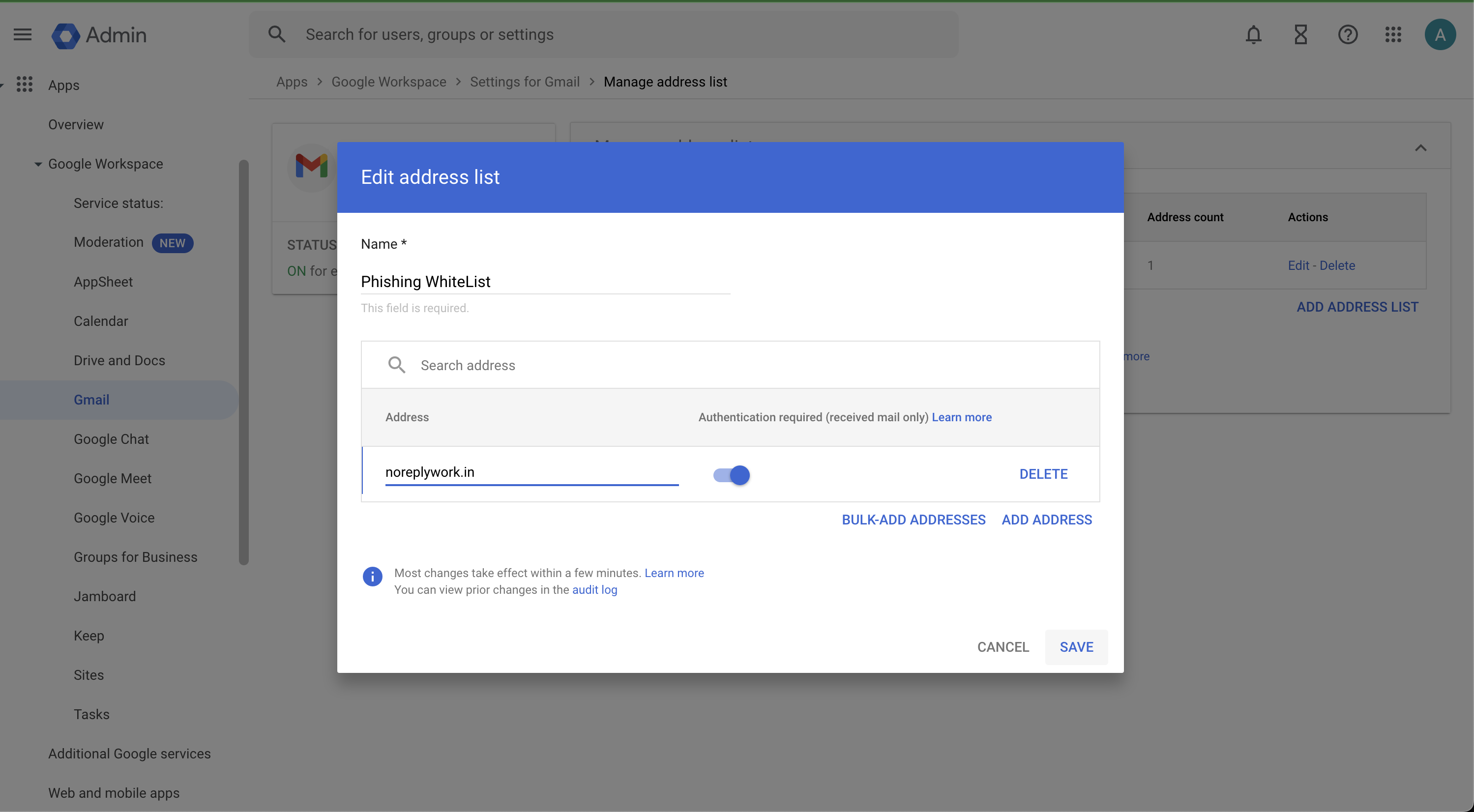Image resolution: width=1474 pixels, height=812 pixels.
Task: Click the user avatar icon top right
Action: point(1440,34)
